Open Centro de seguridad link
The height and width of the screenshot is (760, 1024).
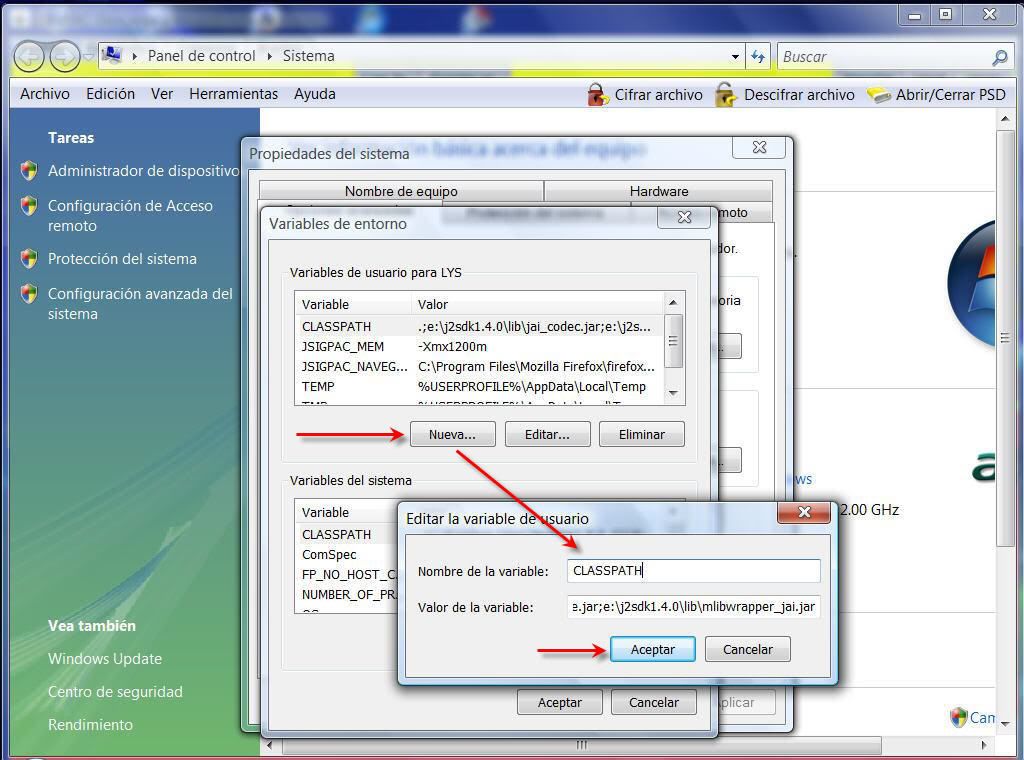(115, 691)
